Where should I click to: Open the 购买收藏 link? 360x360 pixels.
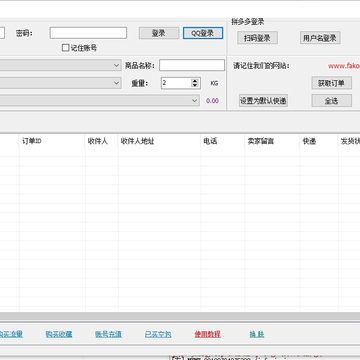pyautogui.click(x=59, y=334)
